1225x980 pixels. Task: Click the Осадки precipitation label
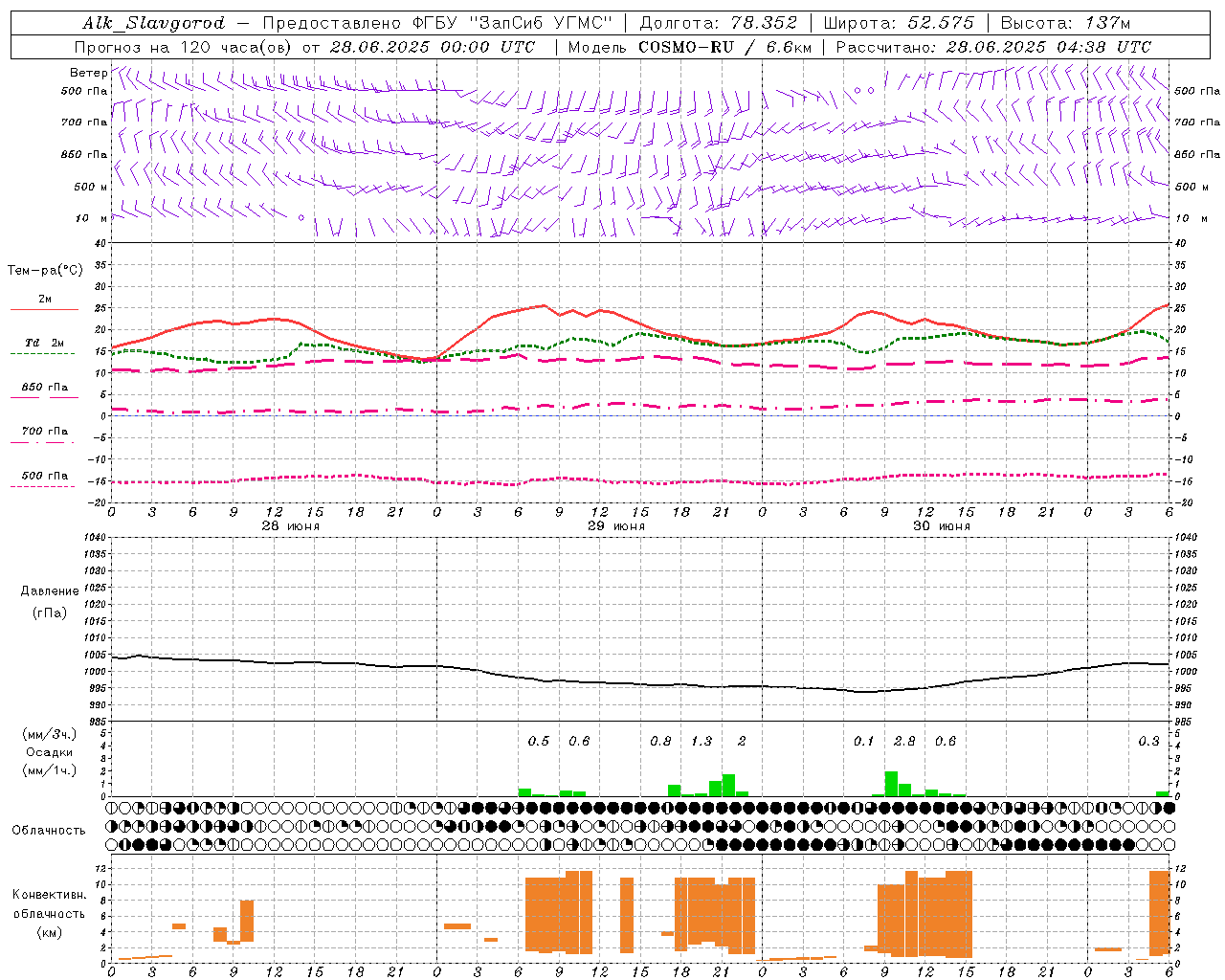[x=49, y=752]
